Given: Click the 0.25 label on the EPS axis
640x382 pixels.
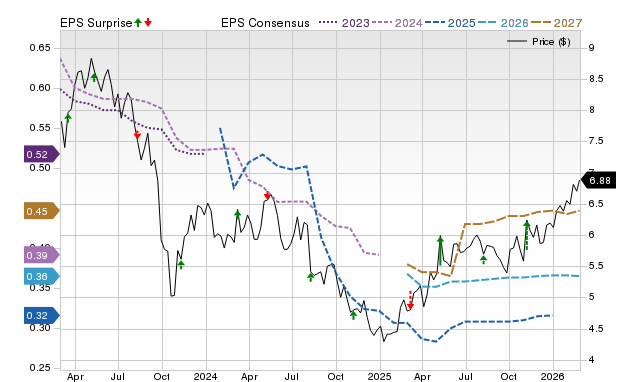Looking at the screenshot, I should [x=40, y=368].
